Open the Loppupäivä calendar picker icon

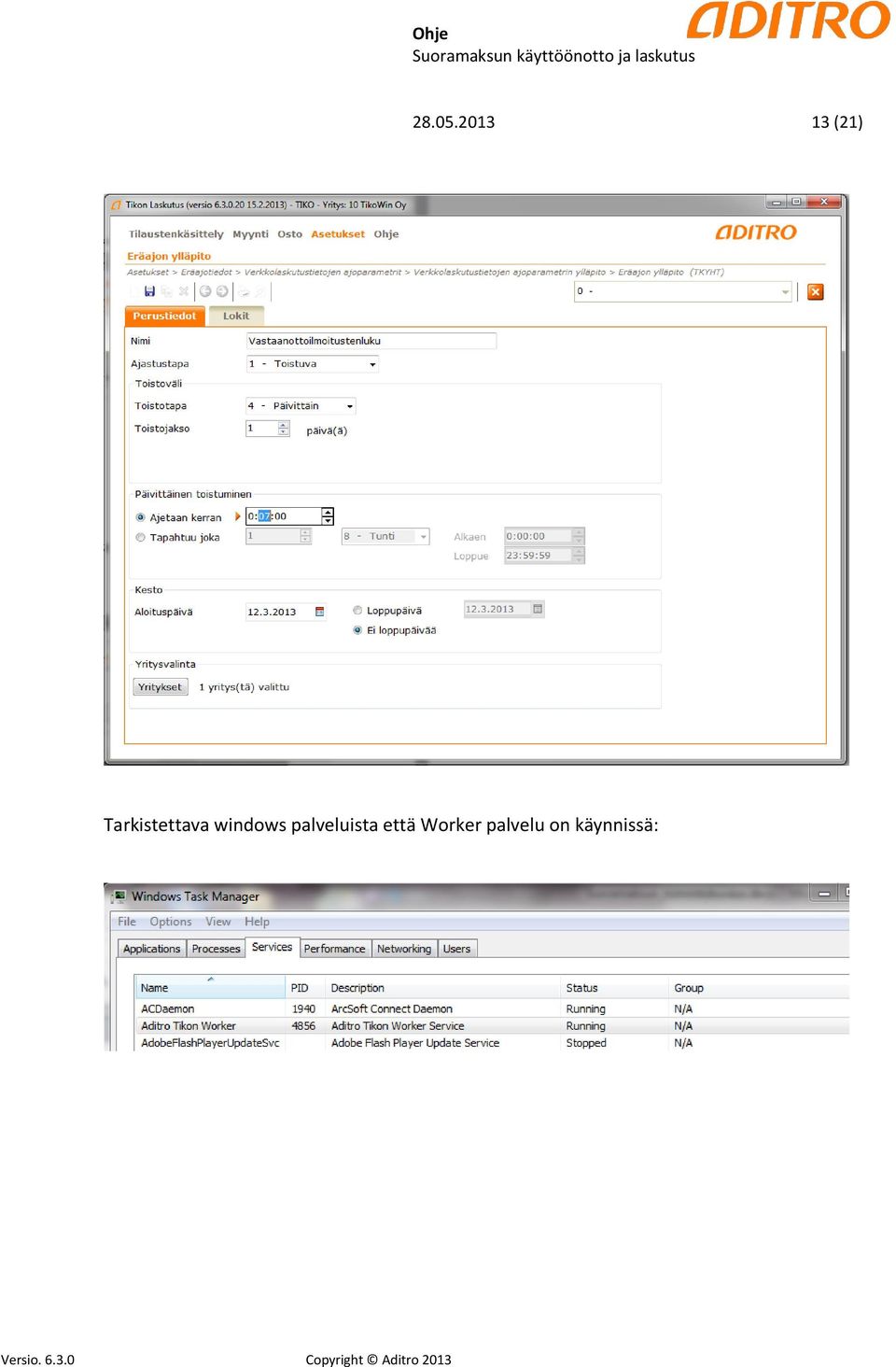point(537,609)
